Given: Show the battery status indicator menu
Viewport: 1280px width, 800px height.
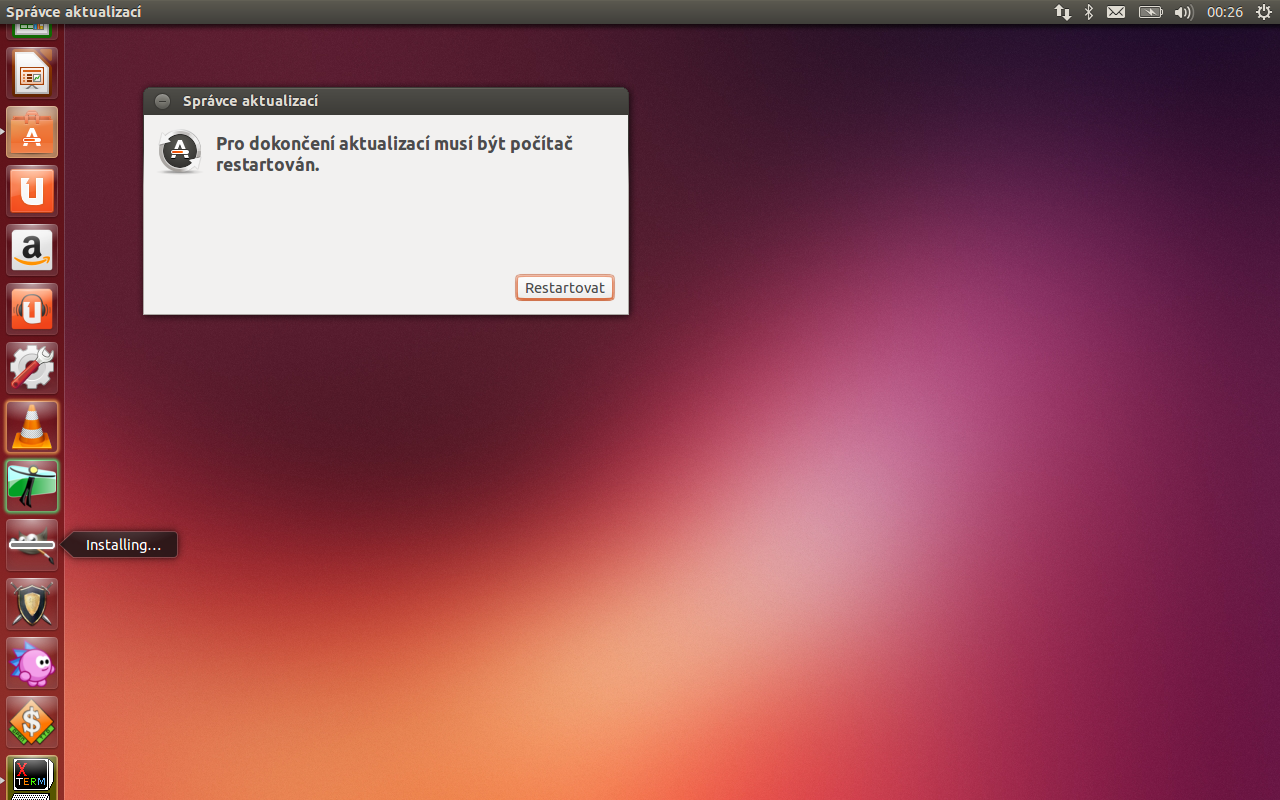Looking at the screenshot, I should [x=1151, y=12].
